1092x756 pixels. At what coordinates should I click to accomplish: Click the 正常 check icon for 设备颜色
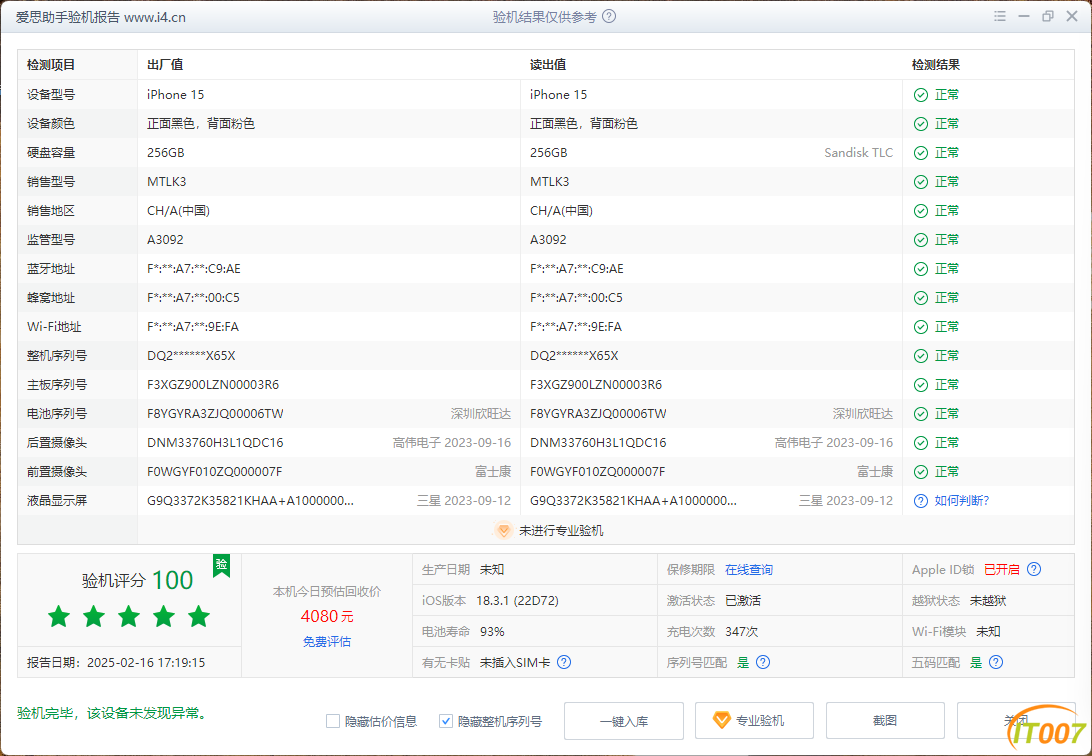(921, 124)
